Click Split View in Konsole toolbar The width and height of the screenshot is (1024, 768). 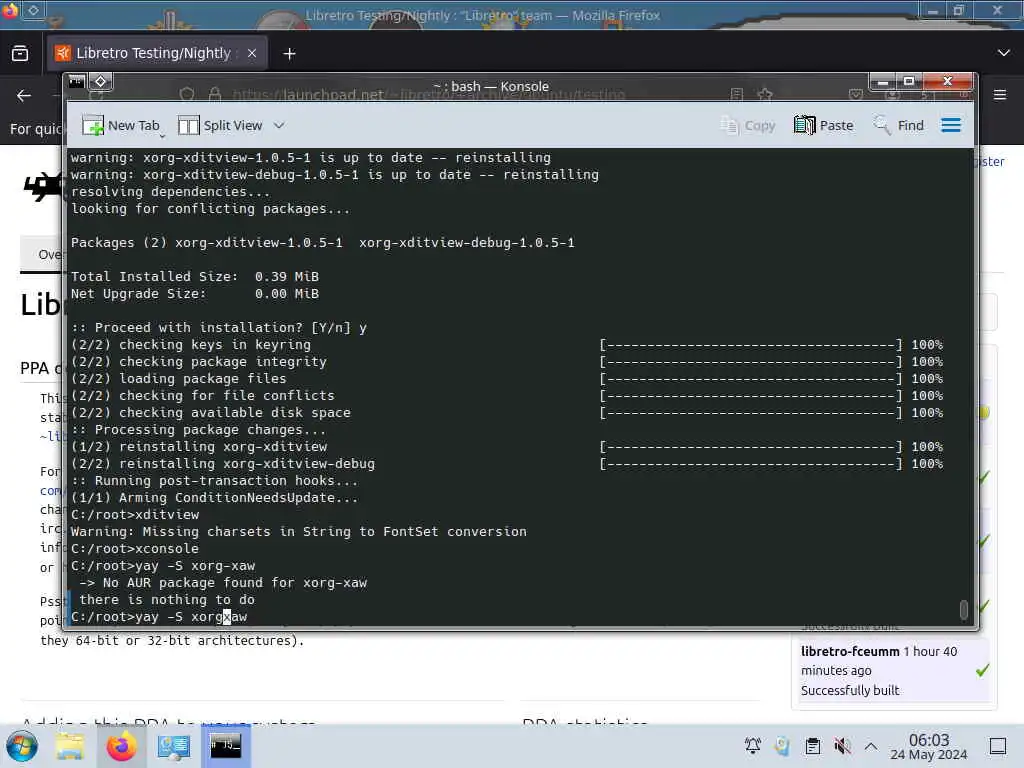(x=220, y=125)
